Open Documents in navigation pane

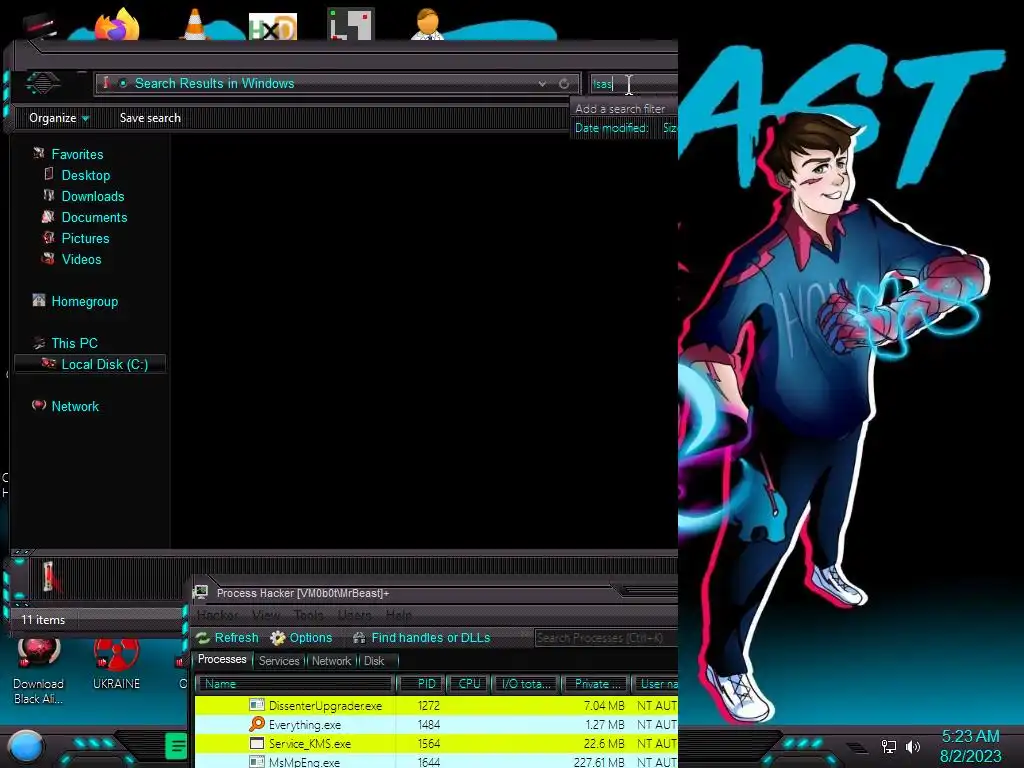coord(94,217)
